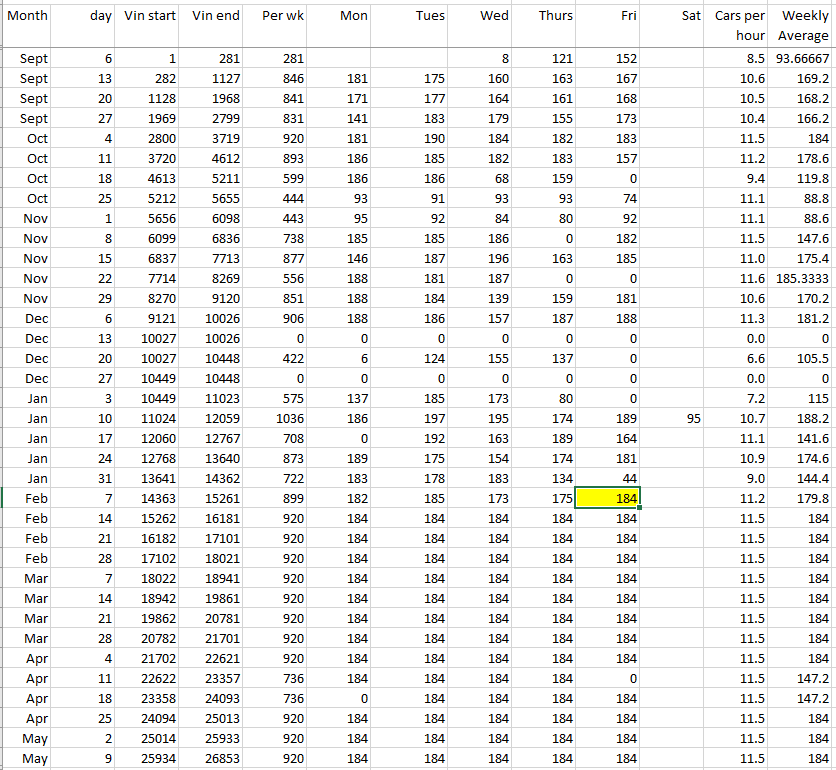Select the Weekly Average header cell
Screen dimensions: 836x770
coord(803,26)
